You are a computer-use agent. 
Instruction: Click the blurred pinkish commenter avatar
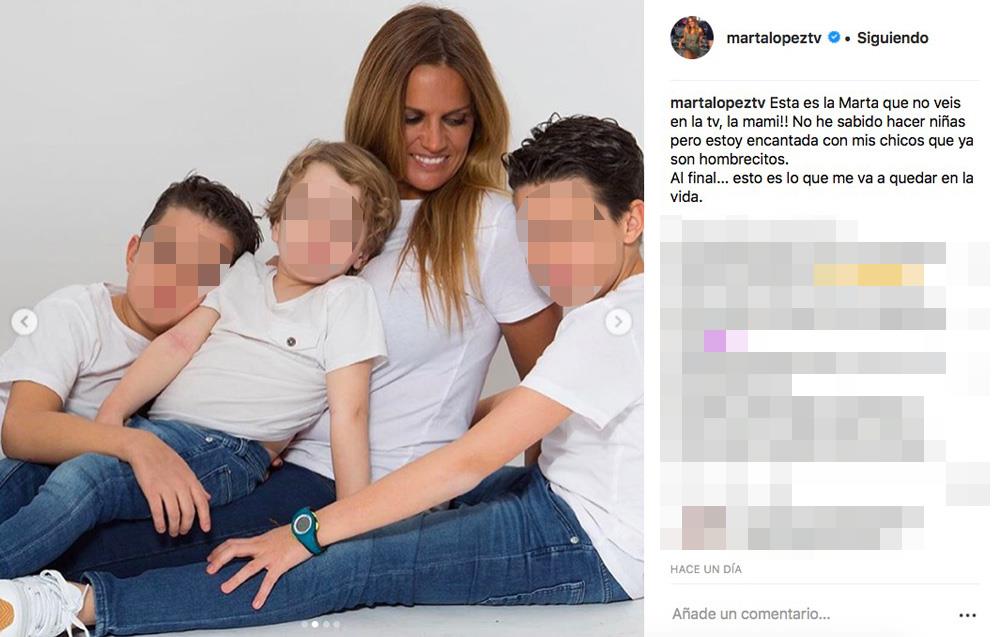[x=704, y=528]
